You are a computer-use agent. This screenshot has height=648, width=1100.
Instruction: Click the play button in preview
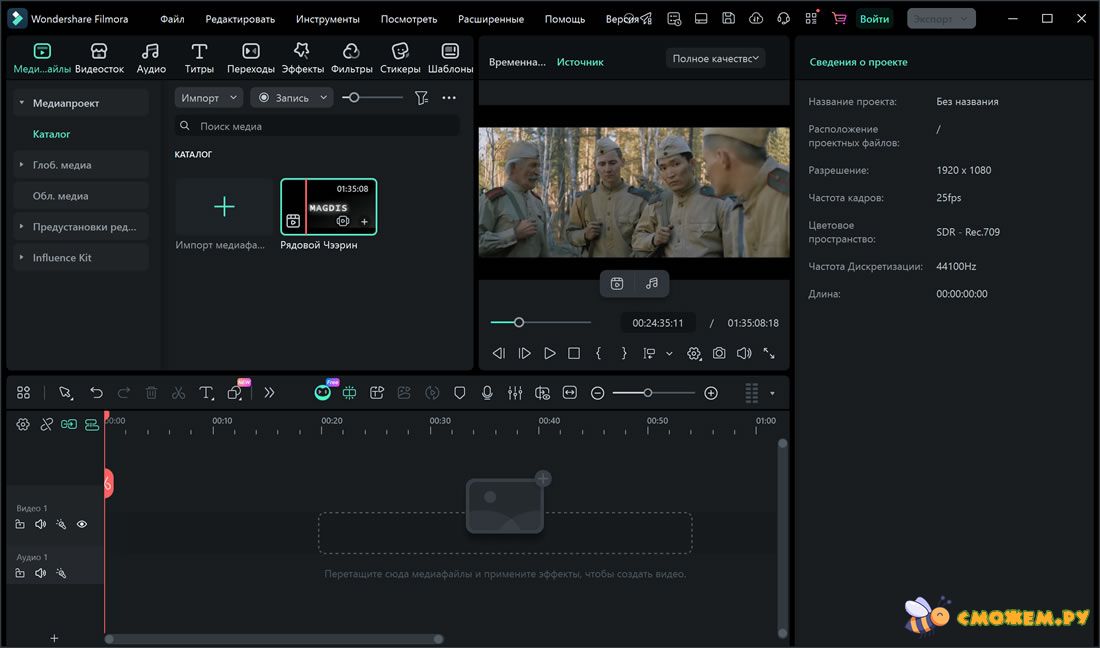(x=549, y=353)
